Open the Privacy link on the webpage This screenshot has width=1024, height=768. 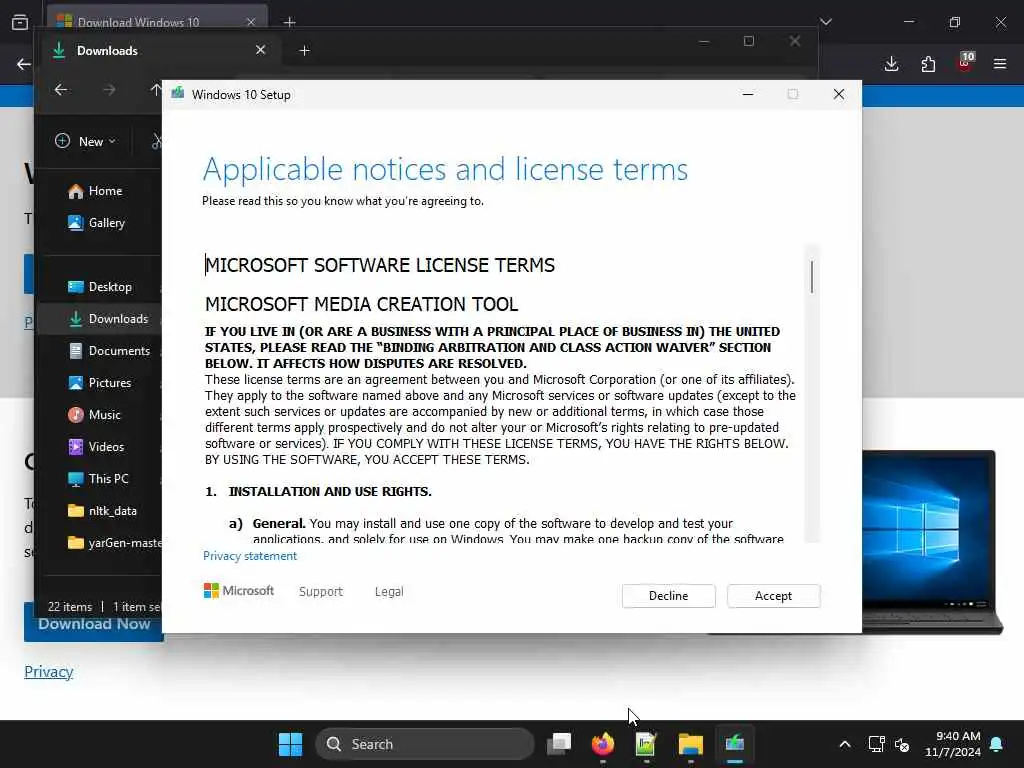tap(48, 671)
